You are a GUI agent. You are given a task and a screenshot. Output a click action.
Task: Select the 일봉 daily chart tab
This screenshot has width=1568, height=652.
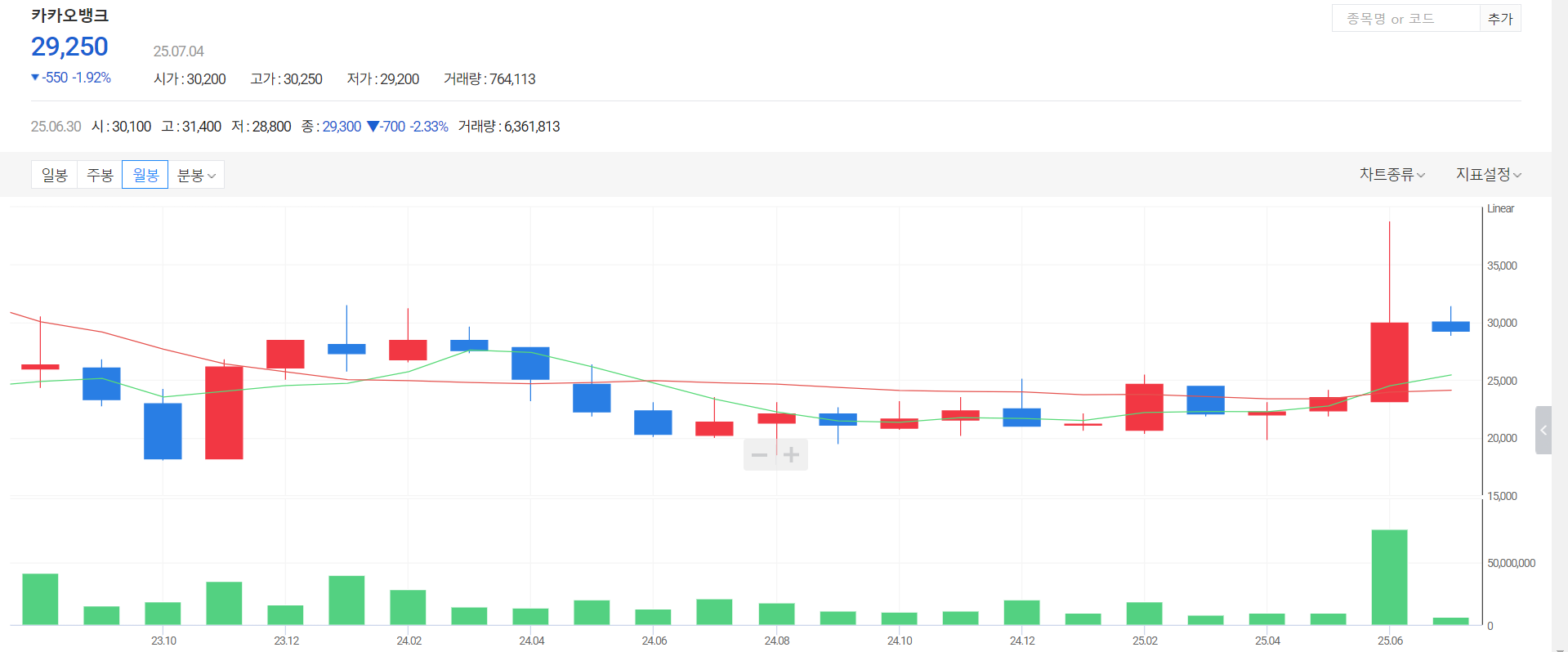(x=55, y=175)
